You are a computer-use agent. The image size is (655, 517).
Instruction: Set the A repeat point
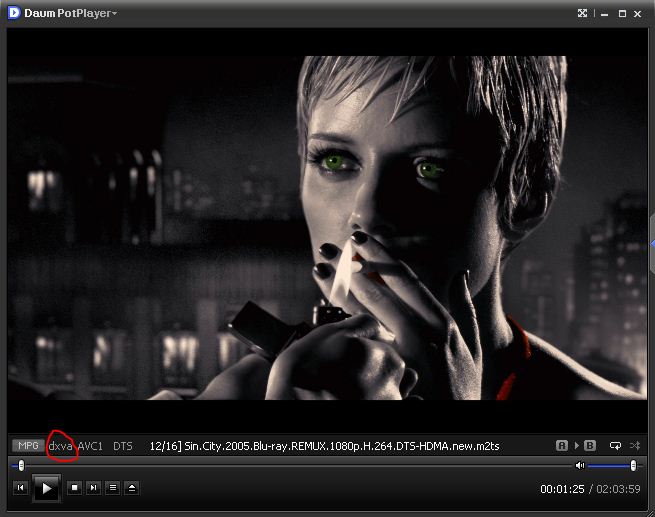coord(562,445)
